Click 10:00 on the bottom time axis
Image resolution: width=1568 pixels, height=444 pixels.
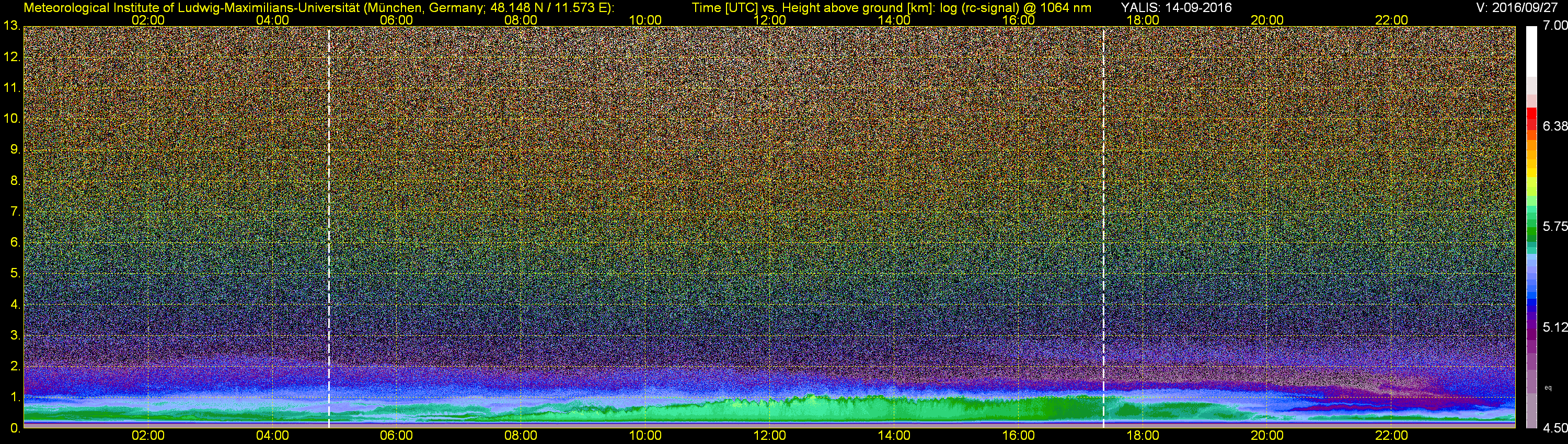(645, 436)
